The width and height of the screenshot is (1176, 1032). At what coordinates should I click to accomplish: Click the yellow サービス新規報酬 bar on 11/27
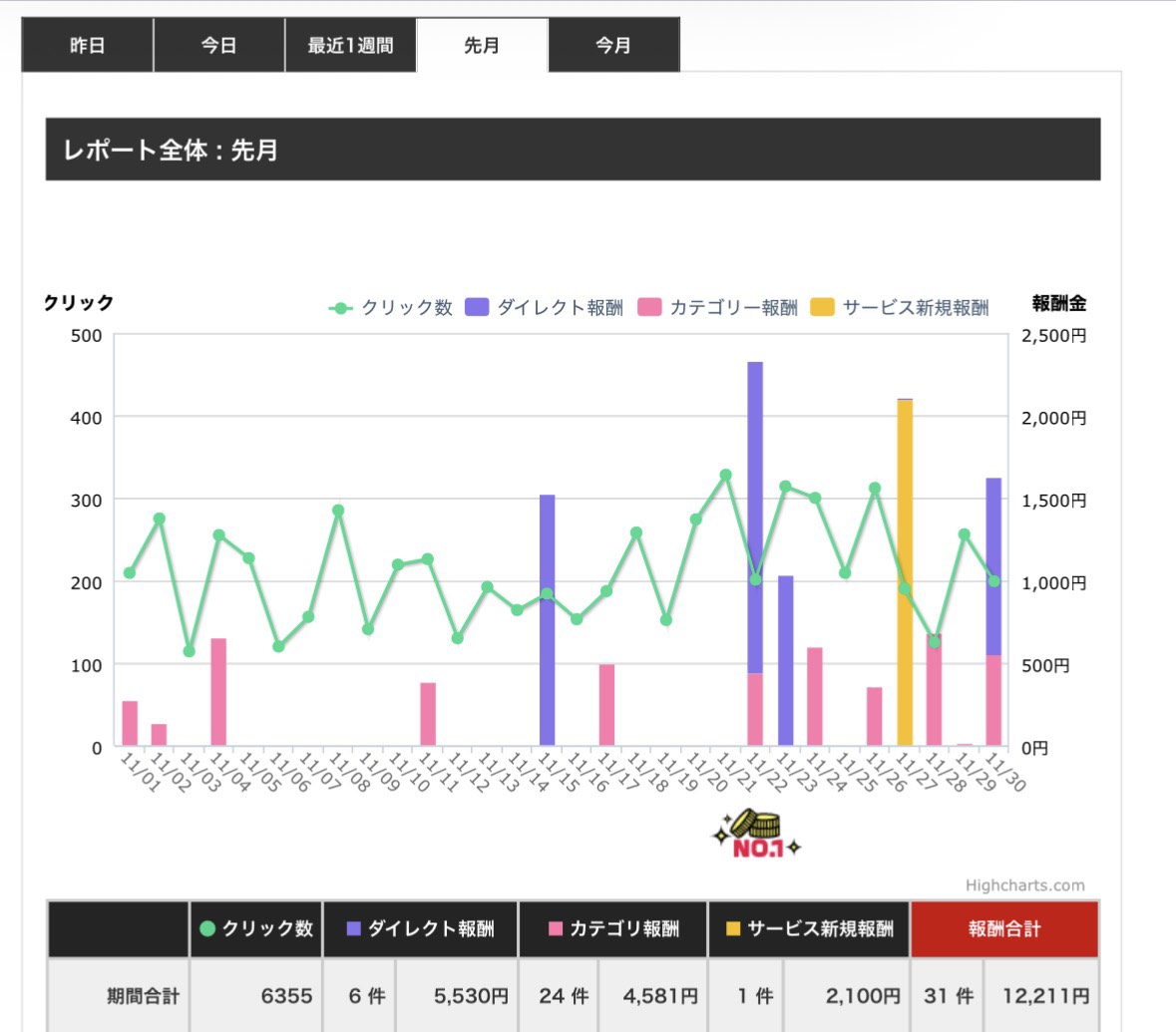905,572
